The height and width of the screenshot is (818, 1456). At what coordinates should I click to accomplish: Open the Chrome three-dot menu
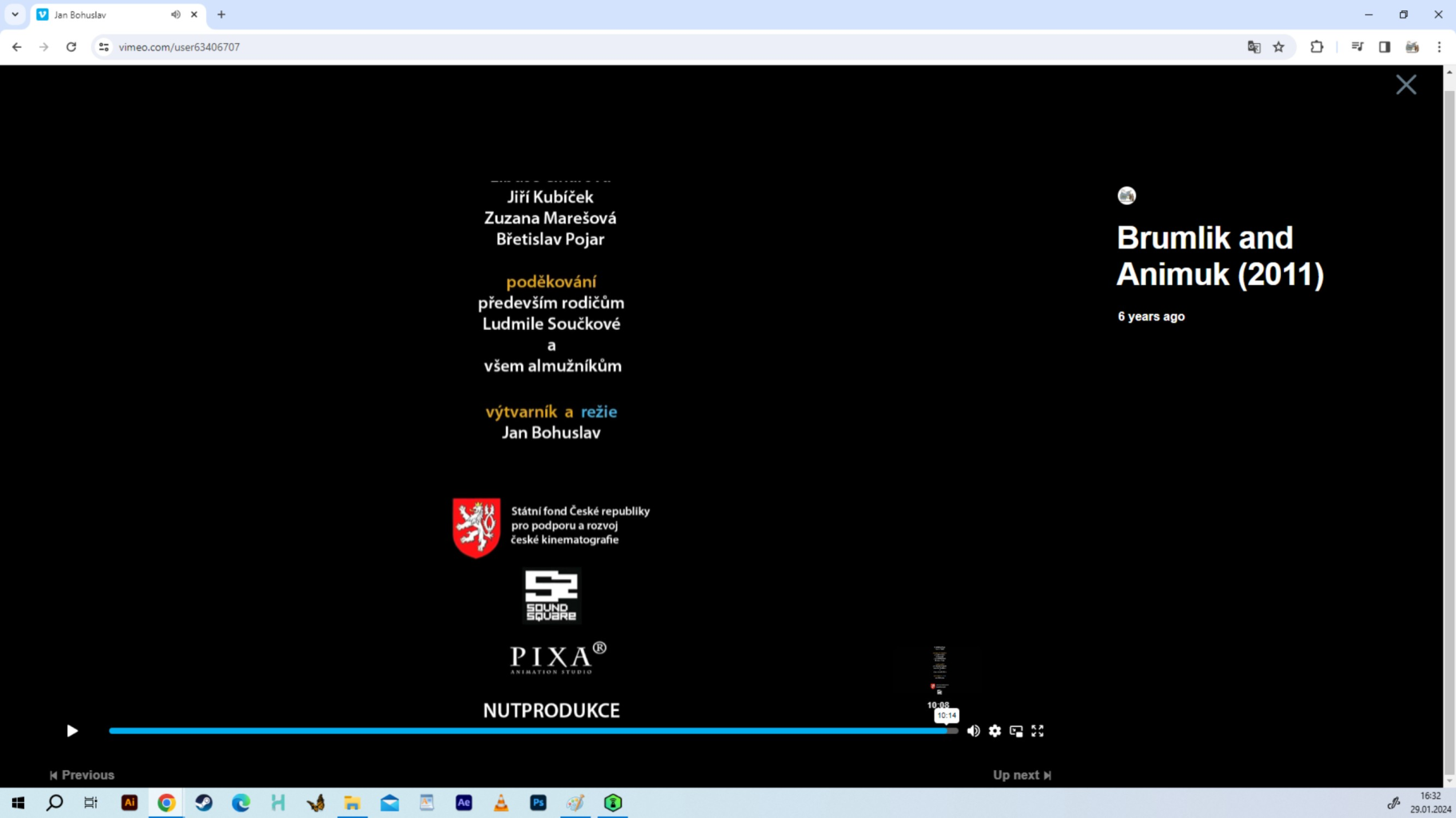click(1439, 47)
